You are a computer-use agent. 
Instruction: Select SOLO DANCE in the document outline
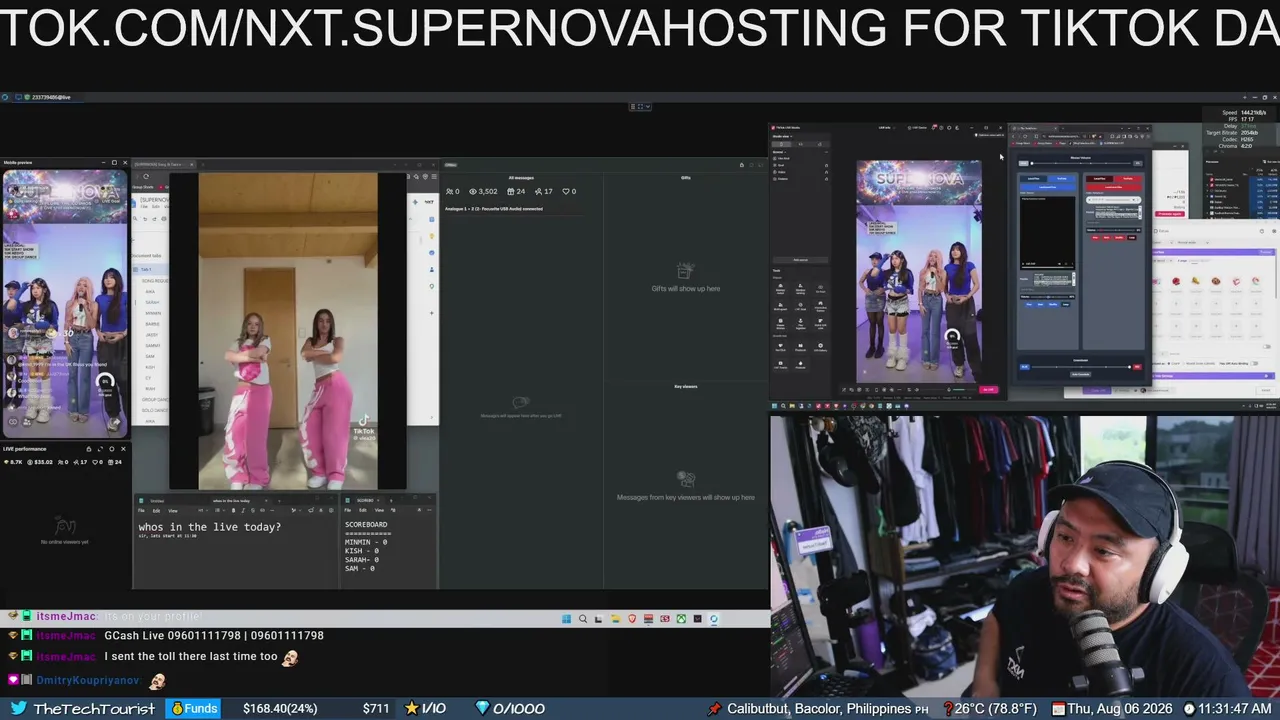[154, 410]
